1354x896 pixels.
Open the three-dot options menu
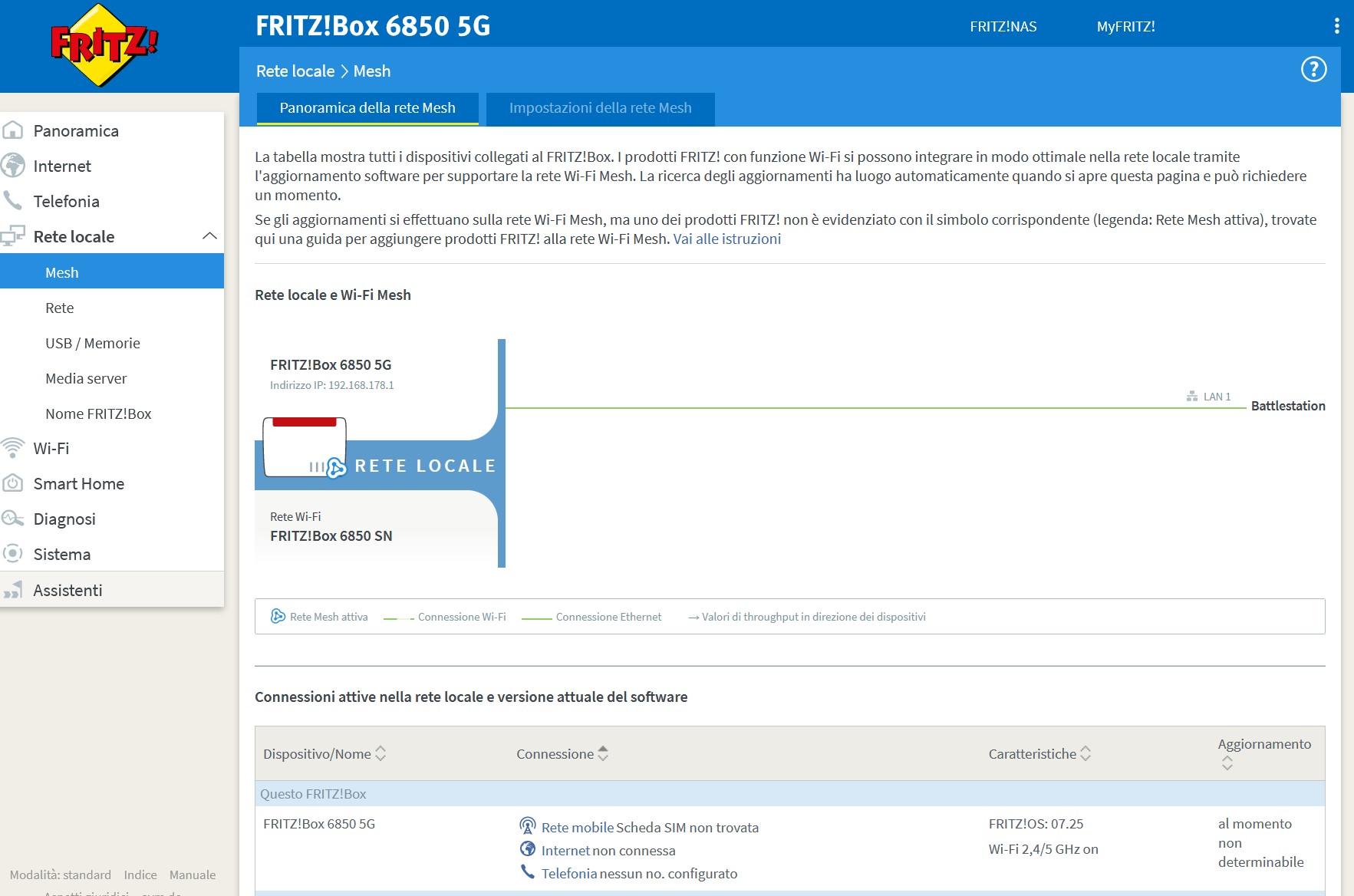pos(1337,26)
